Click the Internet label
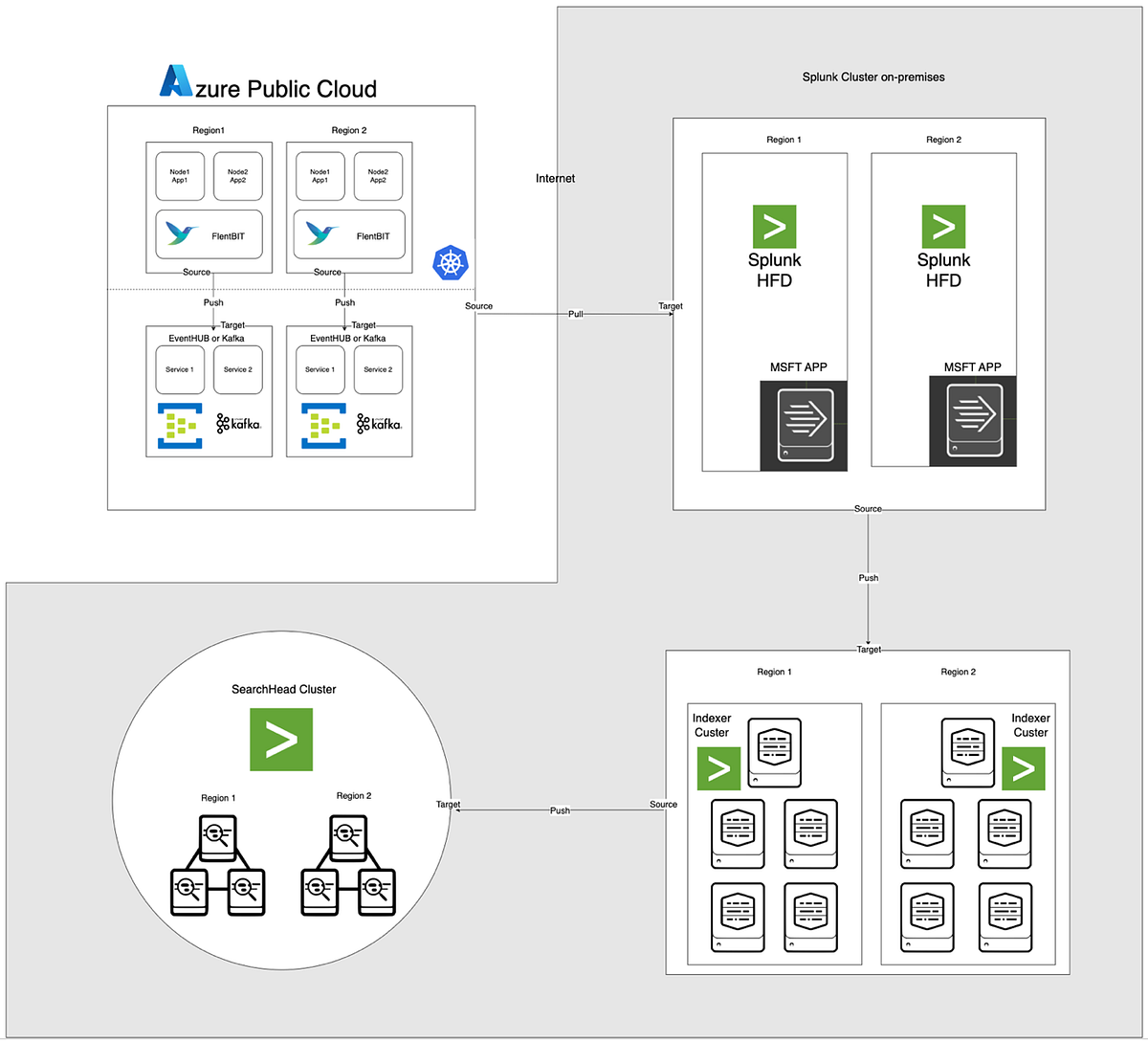 (555, 178)
